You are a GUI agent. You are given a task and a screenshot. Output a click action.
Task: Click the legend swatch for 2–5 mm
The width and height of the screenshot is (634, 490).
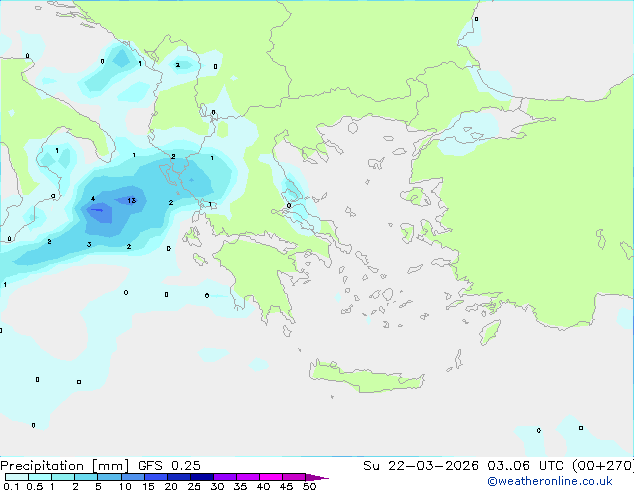click(x=86, y=477)
